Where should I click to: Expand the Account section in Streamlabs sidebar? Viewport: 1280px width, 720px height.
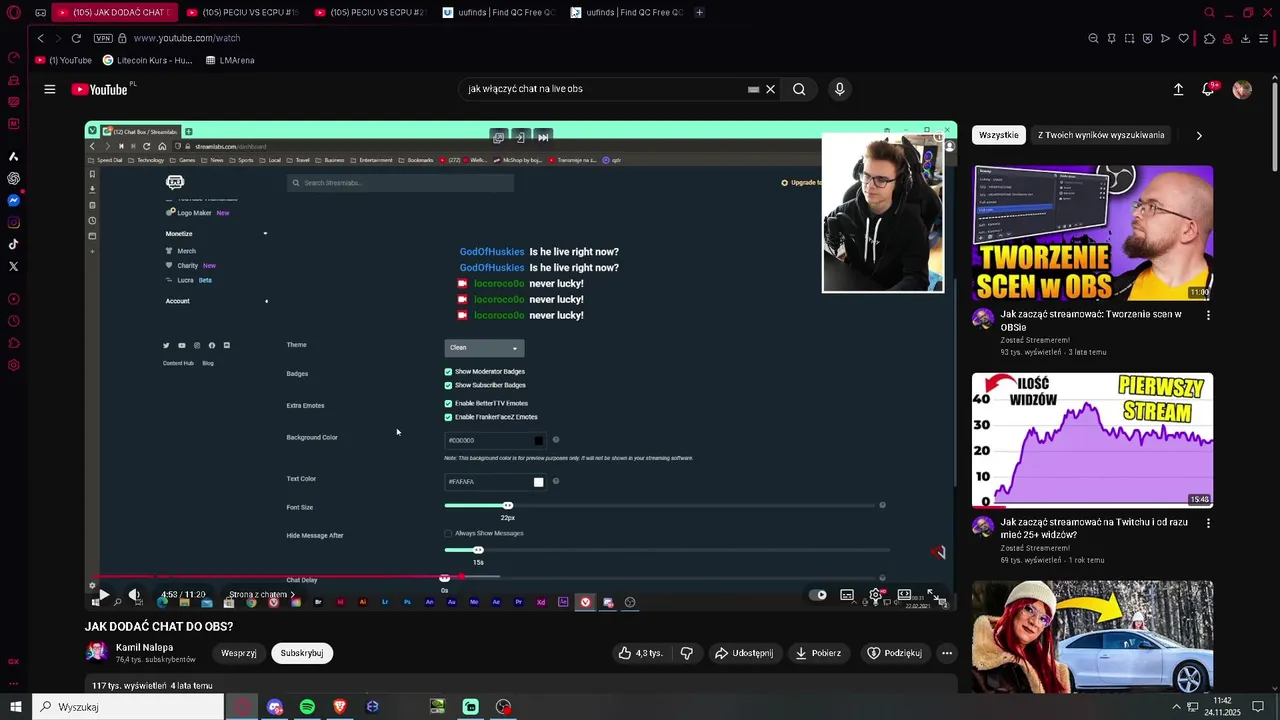point(266,301)
